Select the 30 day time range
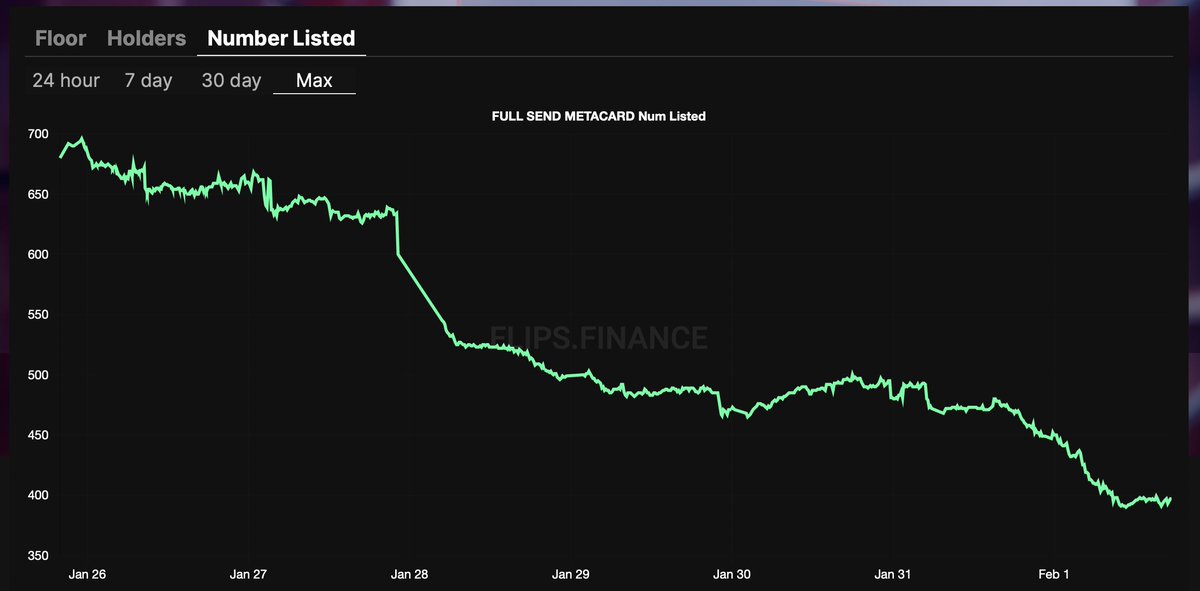 230,80
